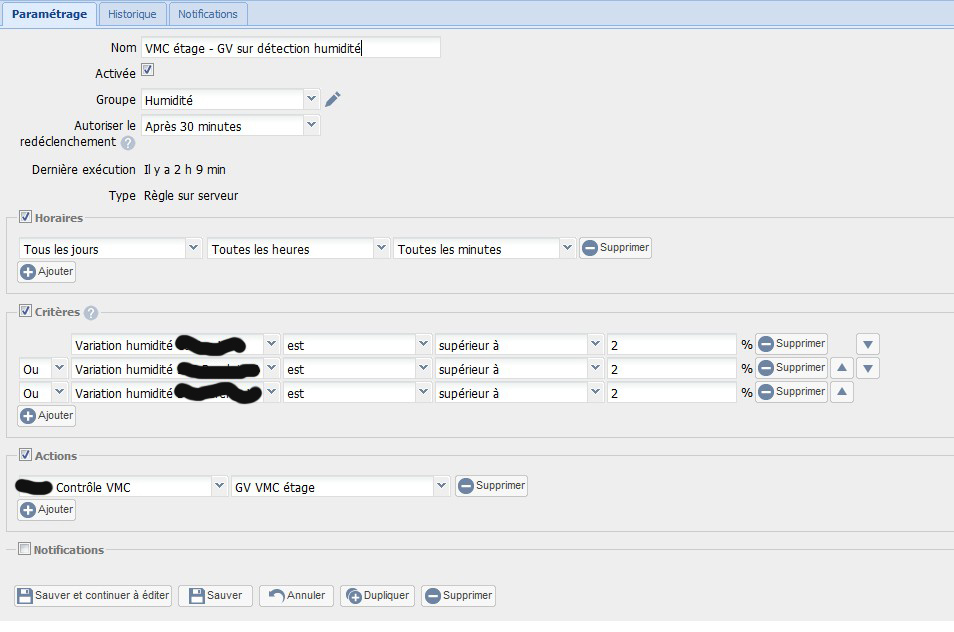Switch to the Historique tab
This screenshot has height=632, width=954.
[133, 14]
